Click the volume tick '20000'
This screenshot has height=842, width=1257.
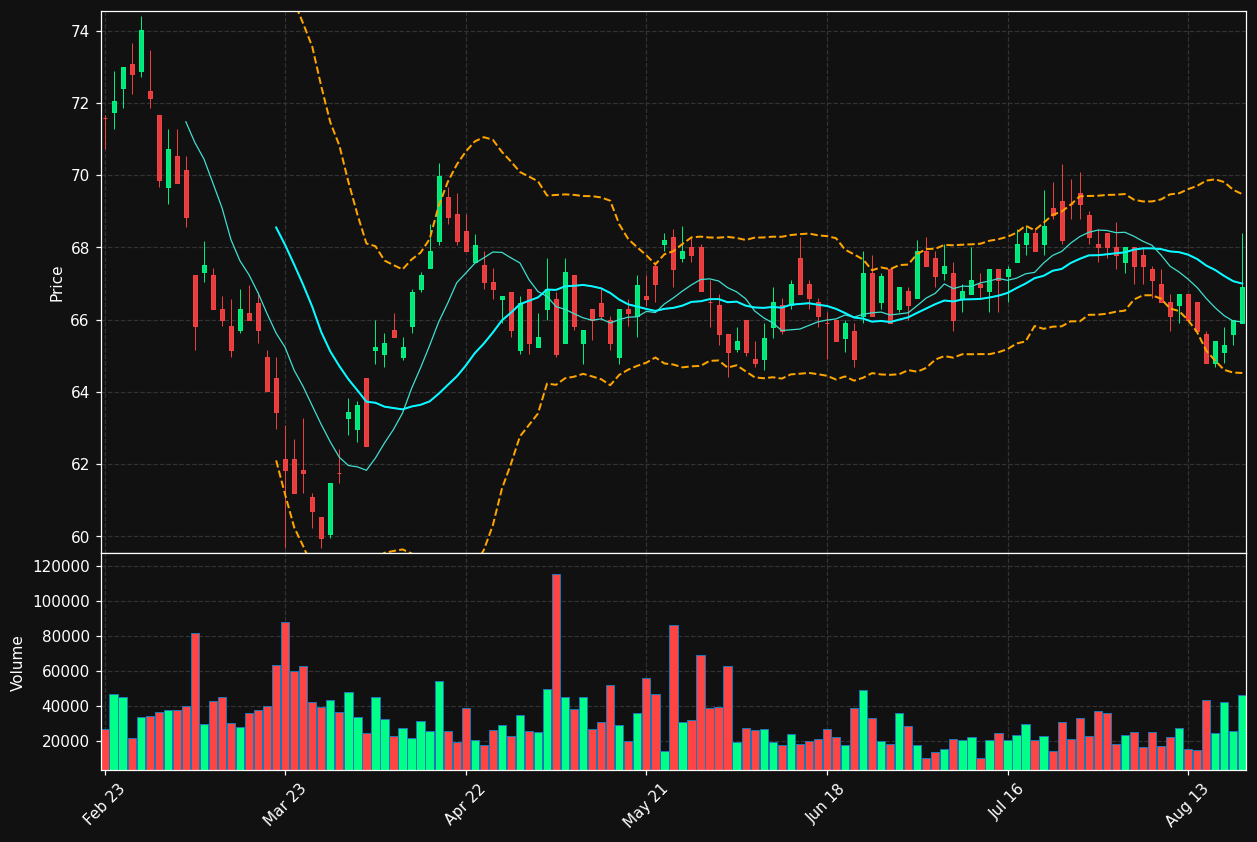tap(66, 742)
